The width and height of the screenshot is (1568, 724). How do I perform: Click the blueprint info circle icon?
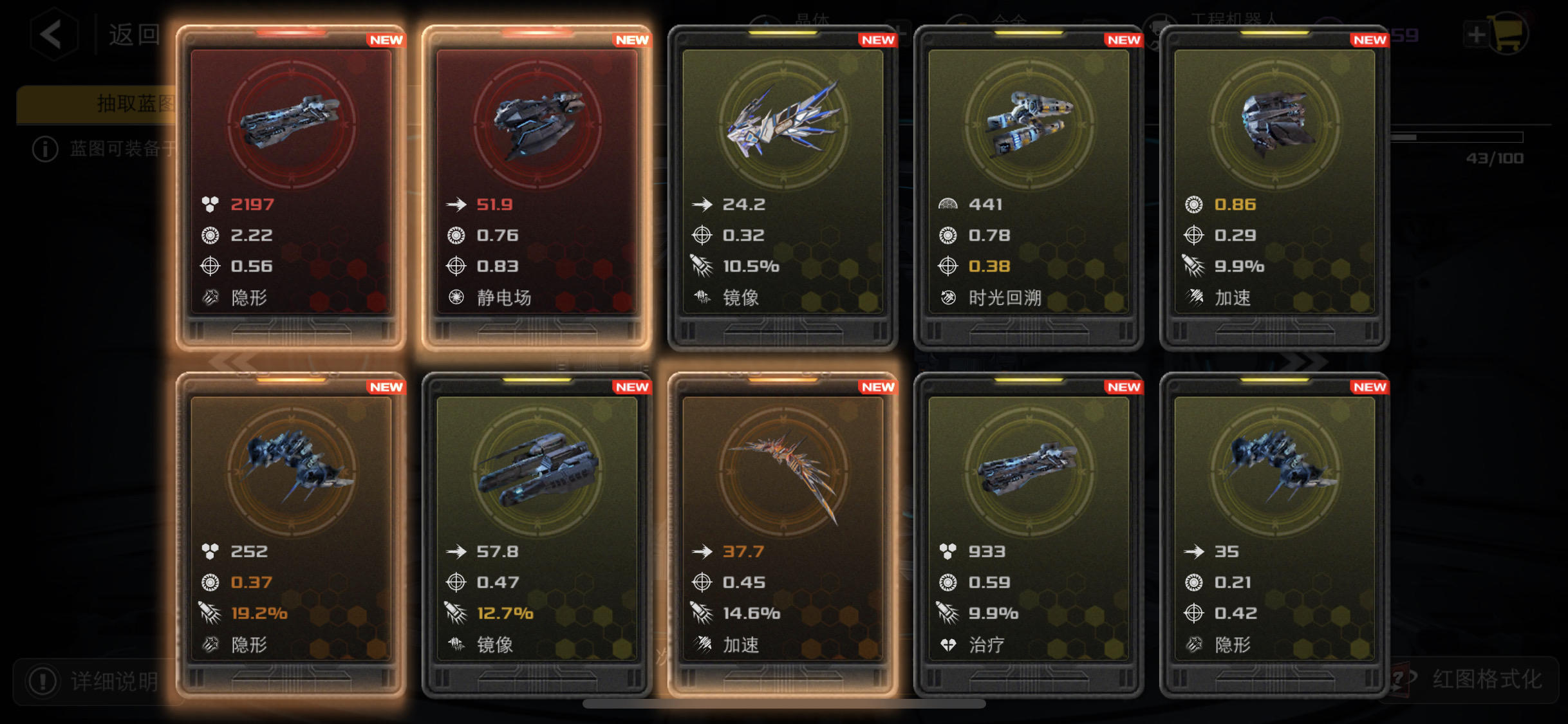[45, 149]
